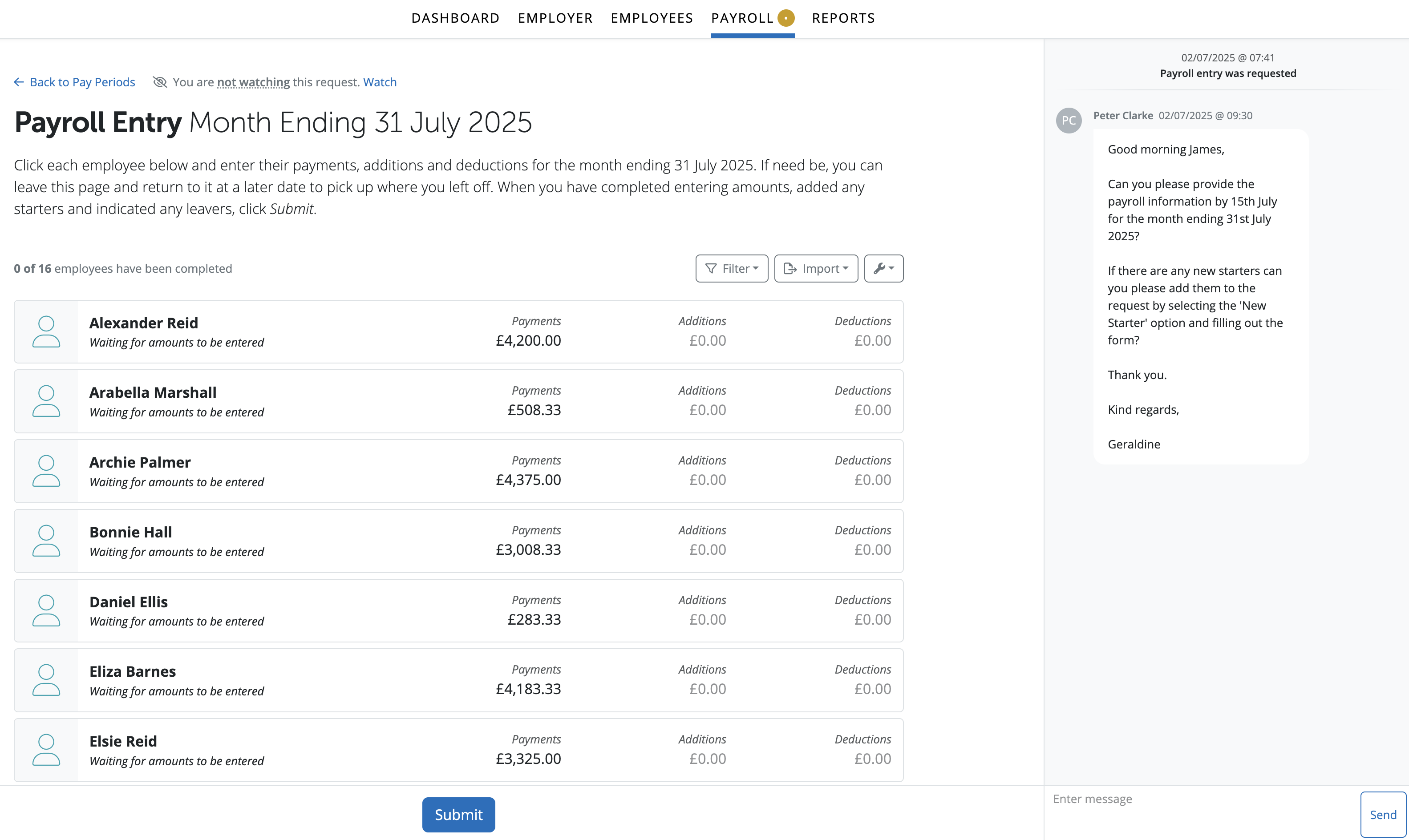This screenshot has height=840, width=1409.
Task: Click Bonnie Hall's Additions £0.00 value
Action: click(707, 549)
